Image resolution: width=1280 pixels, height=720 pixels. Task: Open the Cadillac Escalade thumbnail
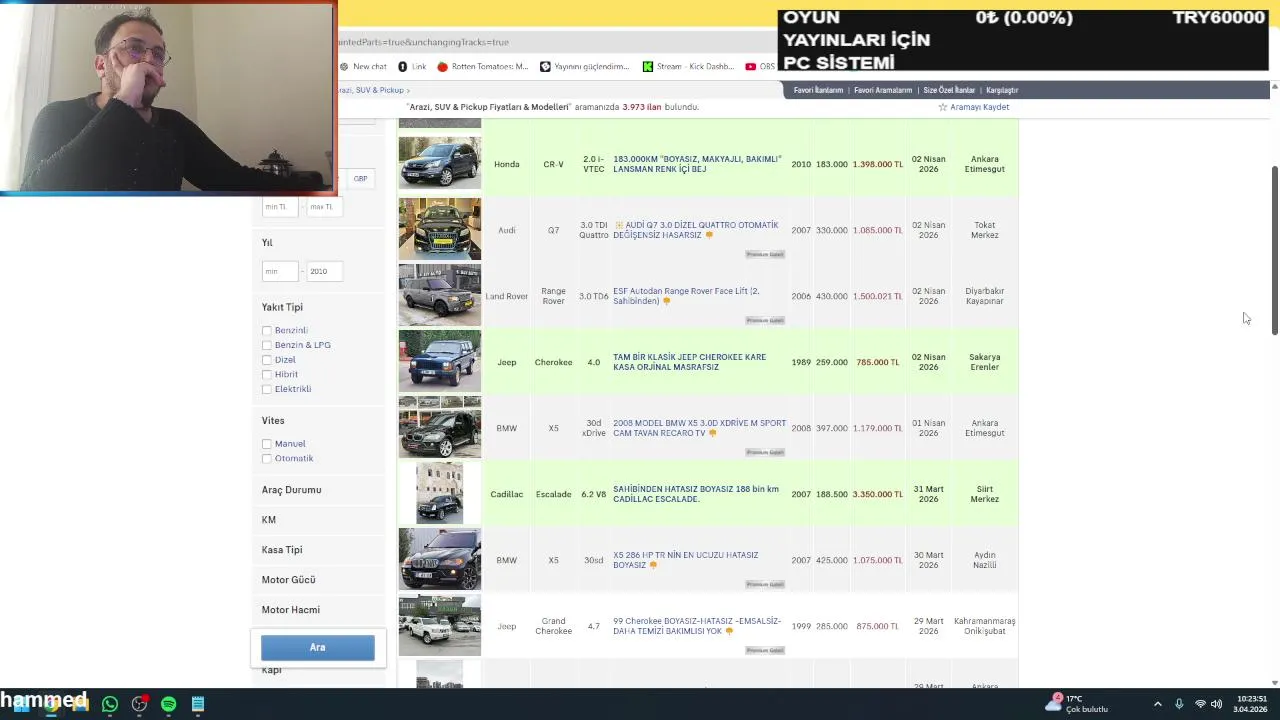[x=439, y=493]
